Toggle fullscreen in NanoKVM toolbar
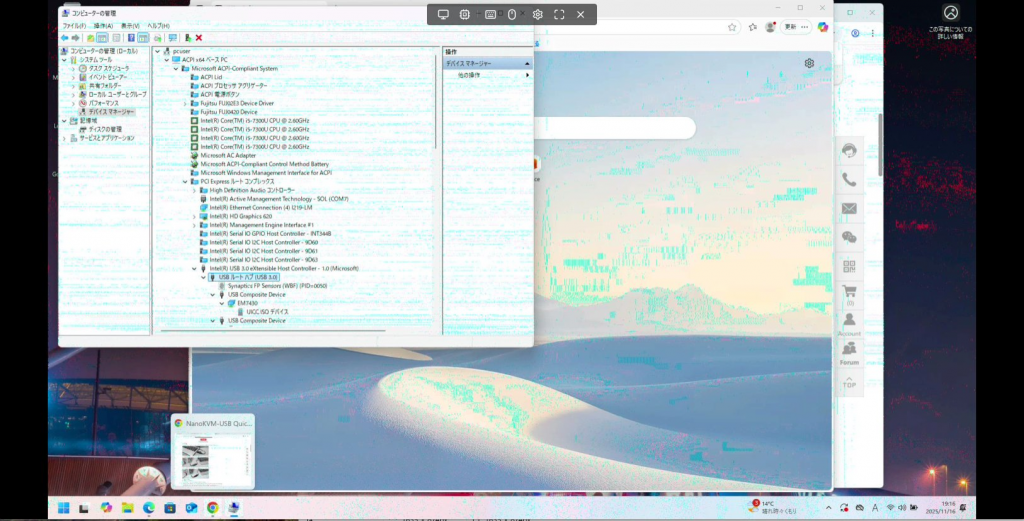This screenshot has width=1024, height=521. [559, 14]
